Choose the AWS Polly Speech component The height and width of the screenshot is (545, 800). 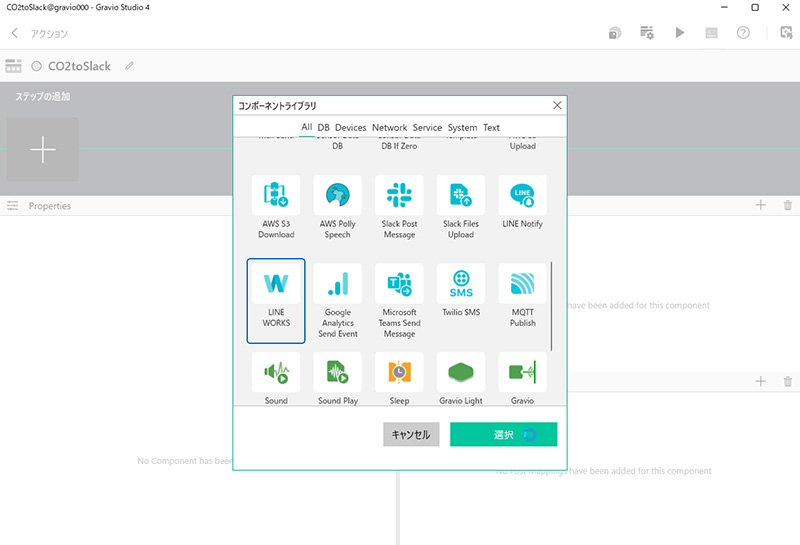[337, 208]
